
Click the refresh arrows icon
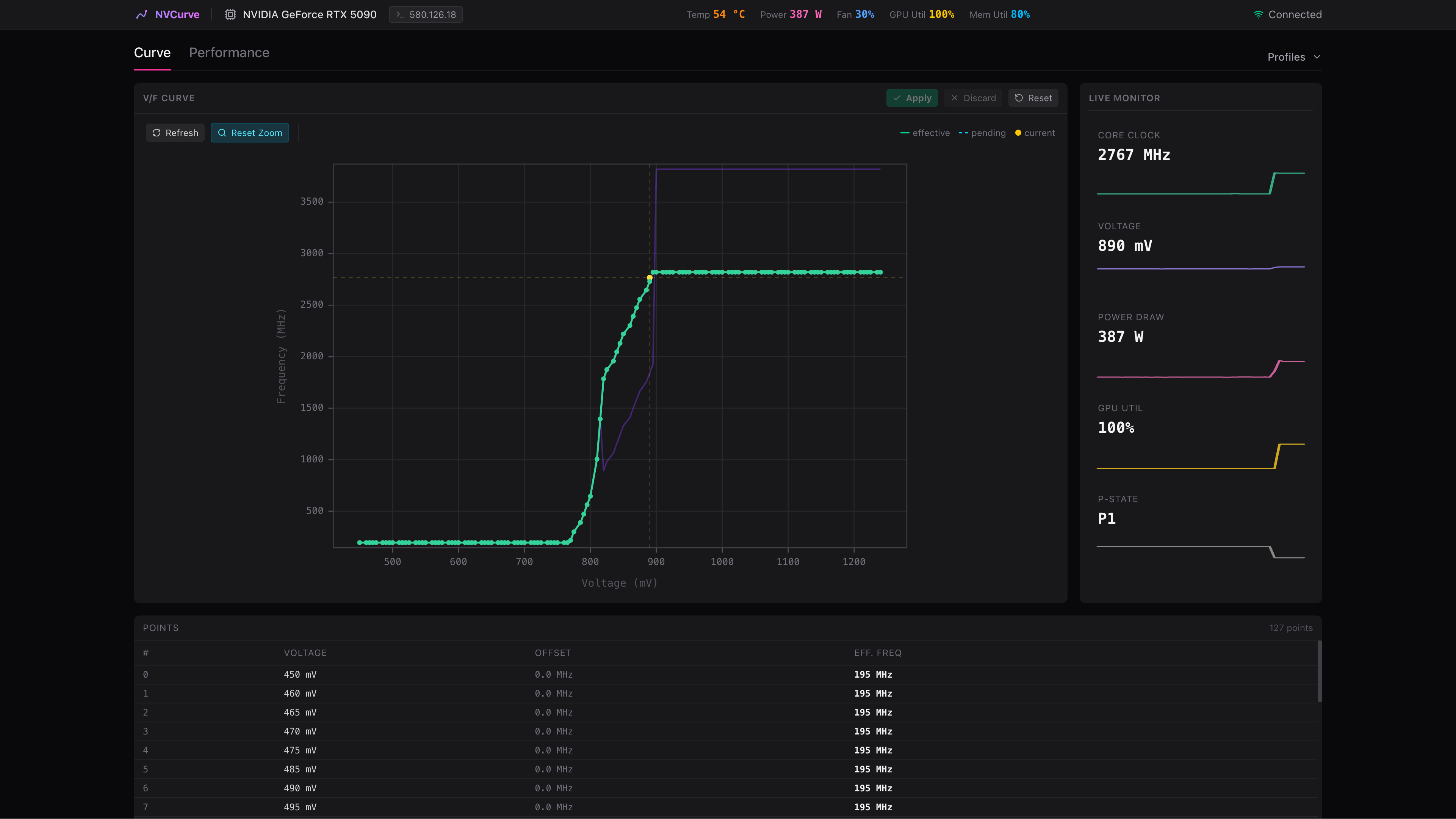coord(157,133)
